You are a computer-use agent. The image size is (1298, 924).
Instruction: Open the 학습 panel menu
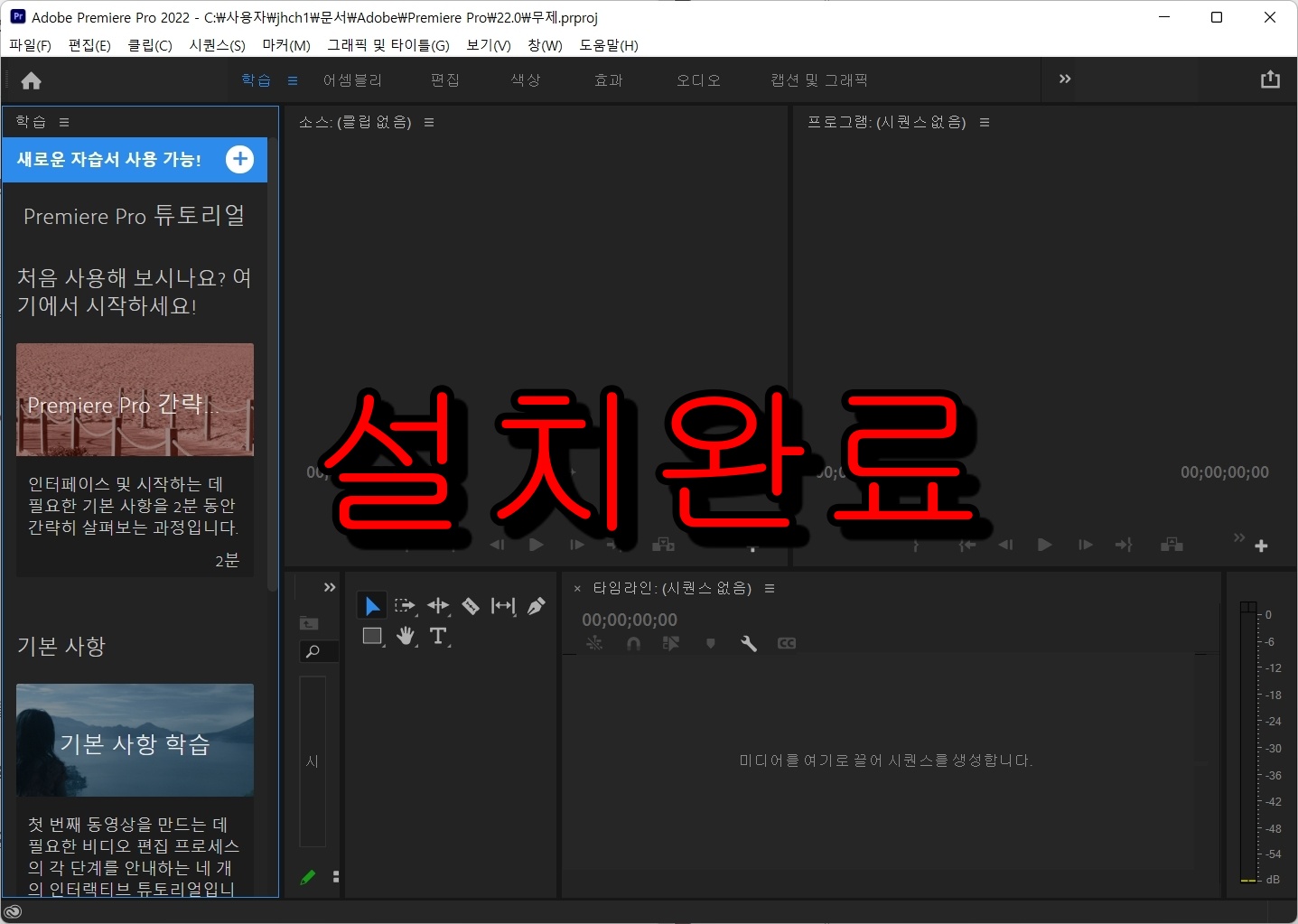pyautogui.click(x=63, y=122)
